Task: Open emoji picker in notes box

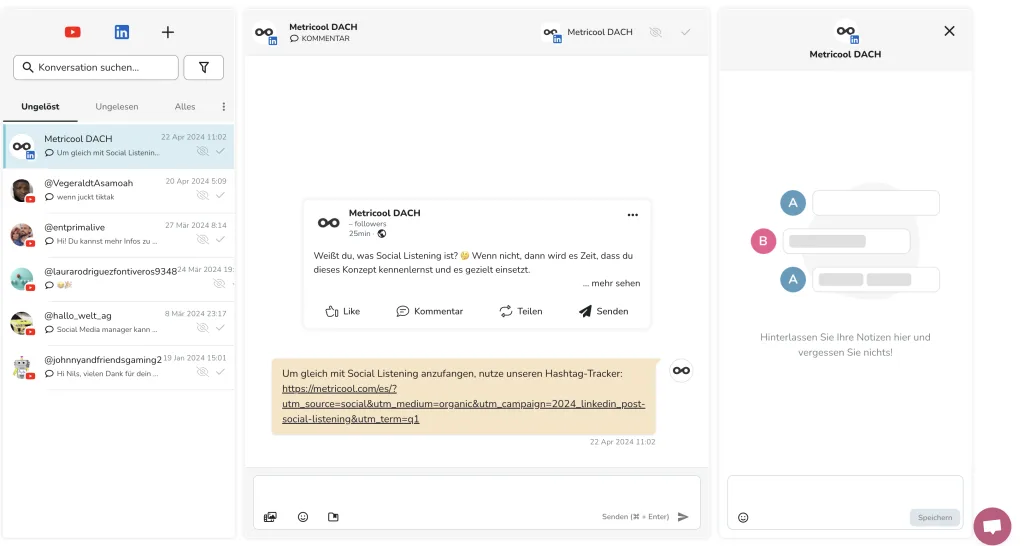Action: click(x=743, y=517)
